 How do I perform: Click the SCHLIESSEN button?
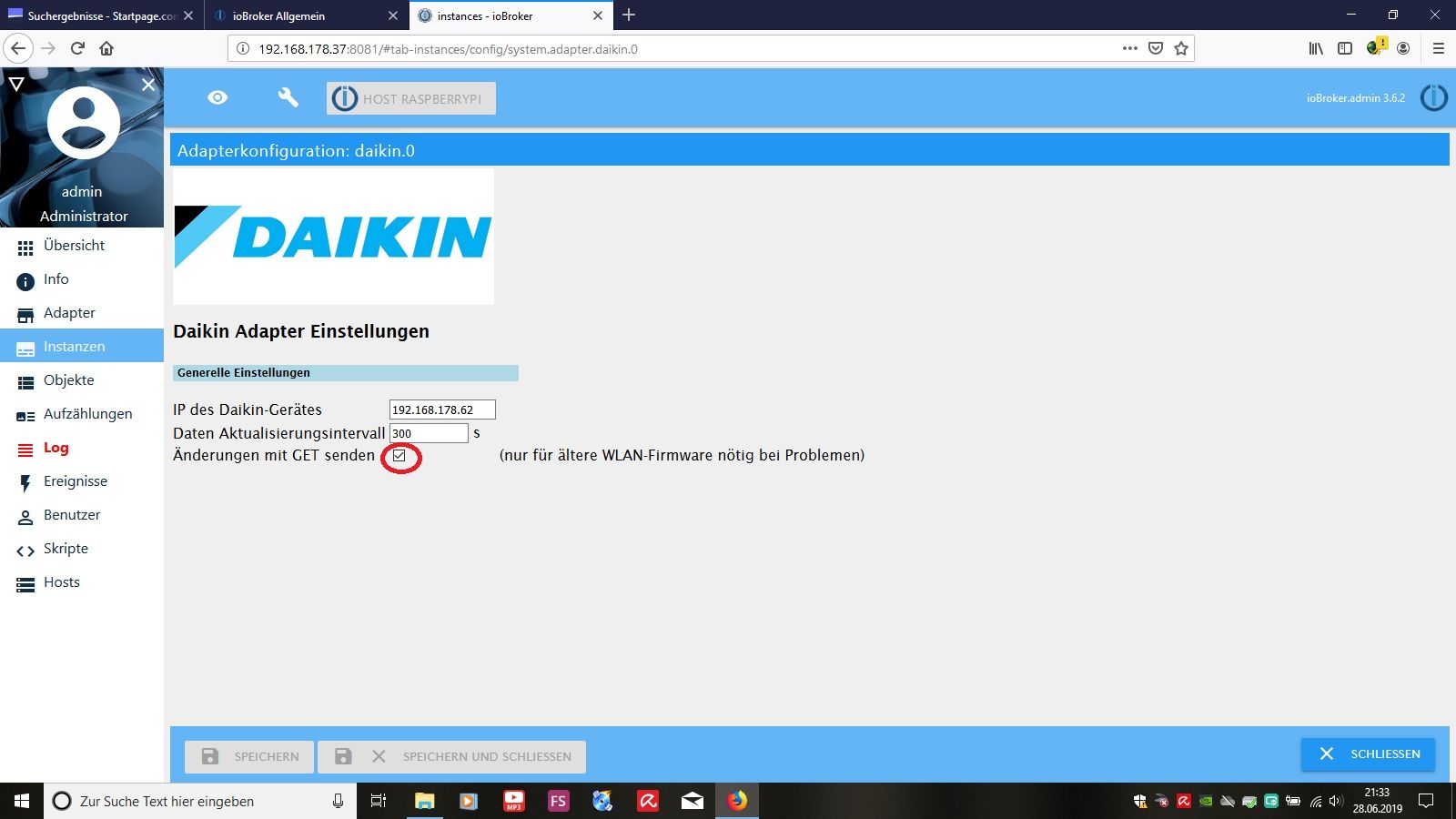tap(1368, 753)
